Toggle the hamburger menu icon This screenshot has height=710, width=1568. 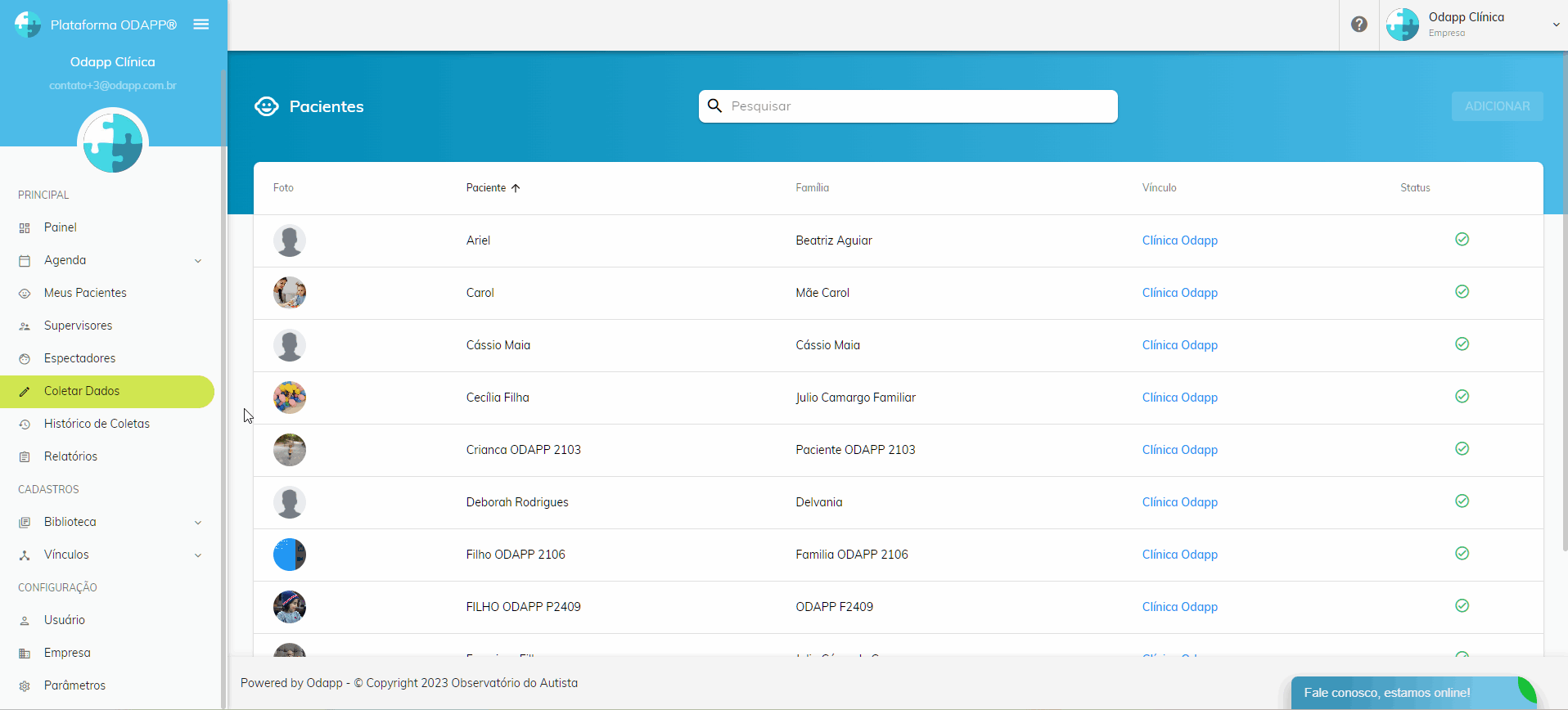point(201,25)
